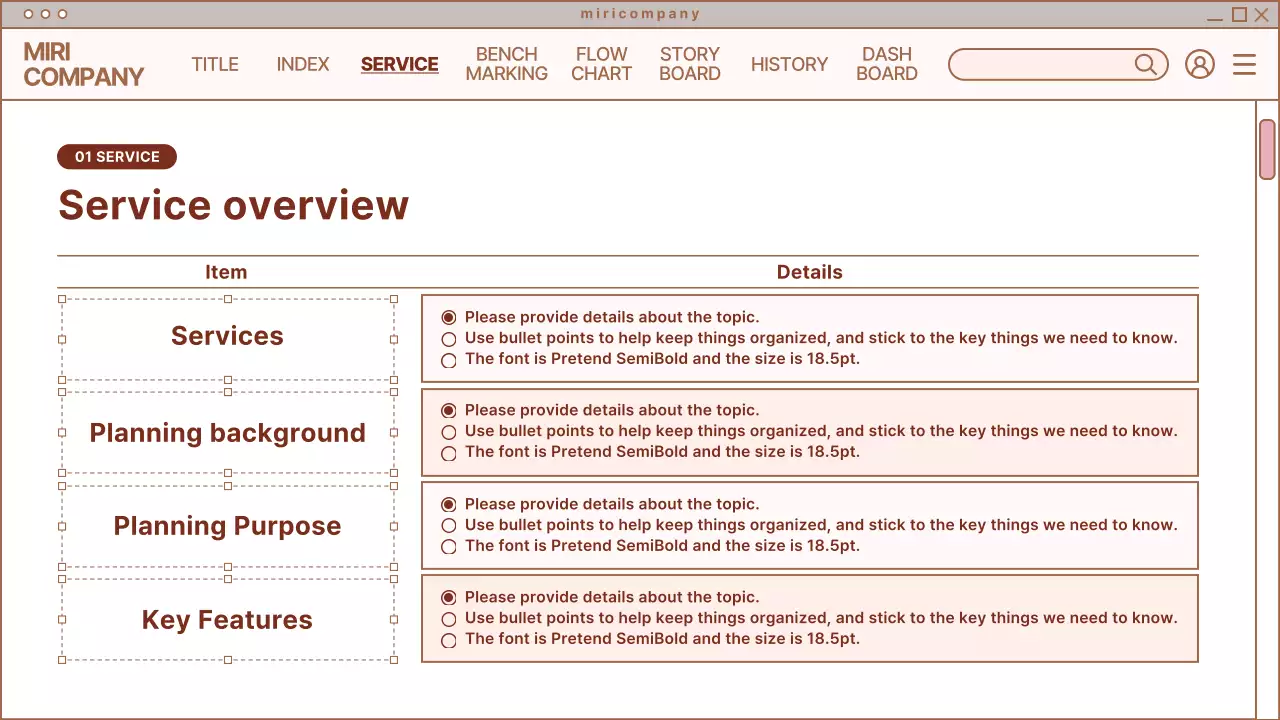
Task: Switch to the BENCHMARKING tab
Action: pyautogui.click(x=507, y=64)
